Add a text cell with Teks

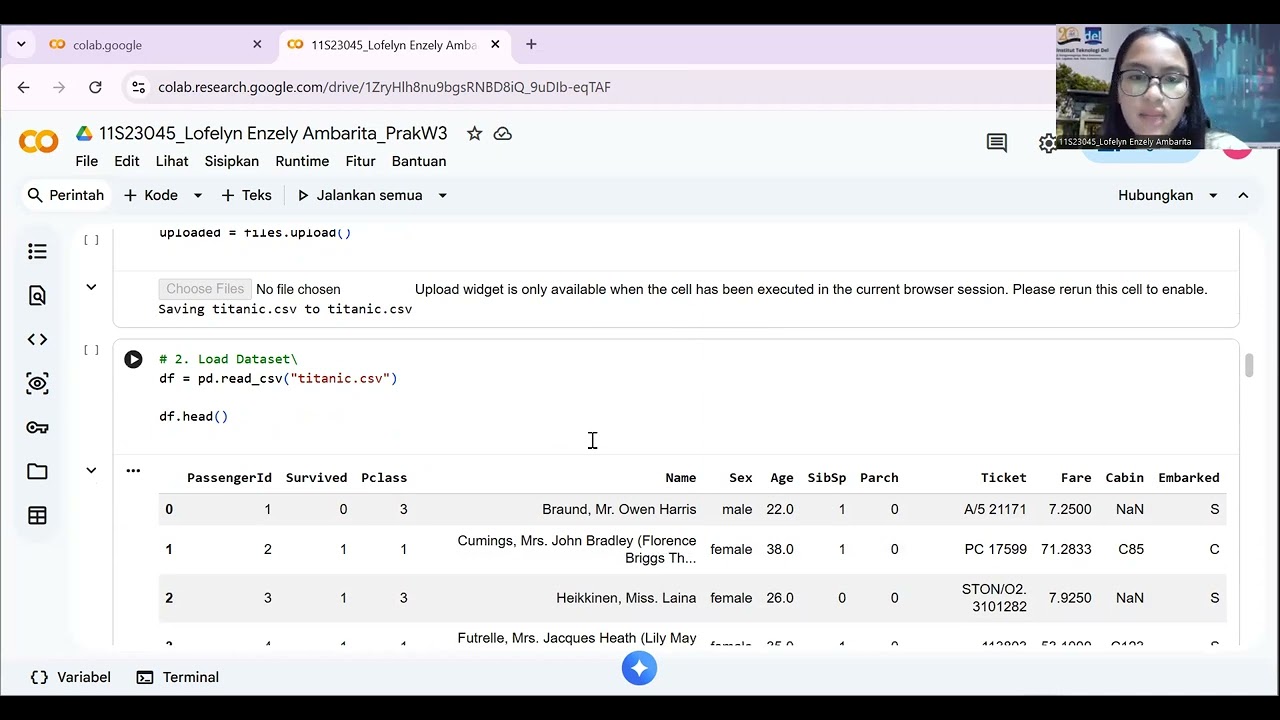click(x=246, y=195)
